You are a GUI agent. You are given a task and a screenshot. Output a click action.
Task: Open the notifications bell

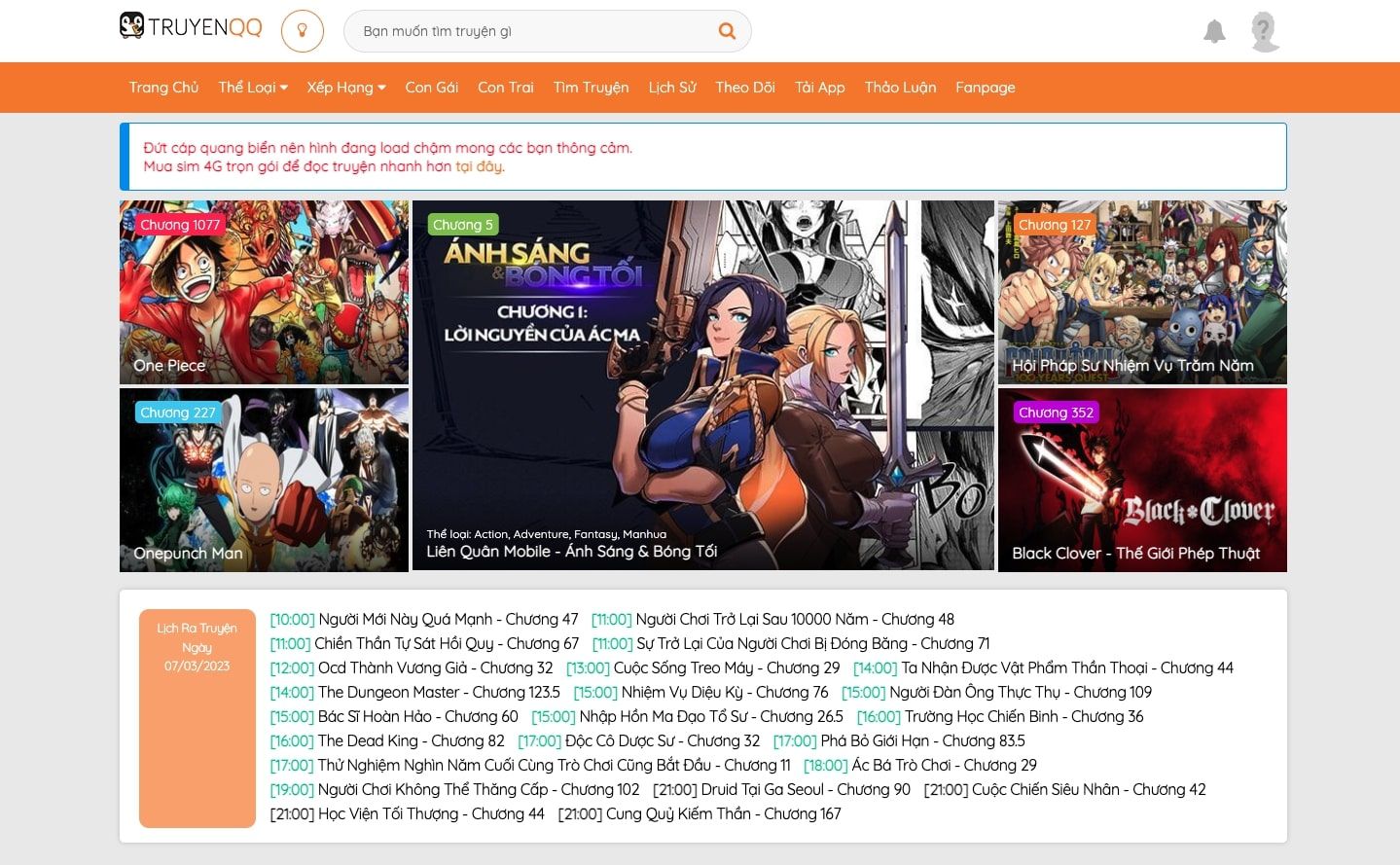point(1214,31)
